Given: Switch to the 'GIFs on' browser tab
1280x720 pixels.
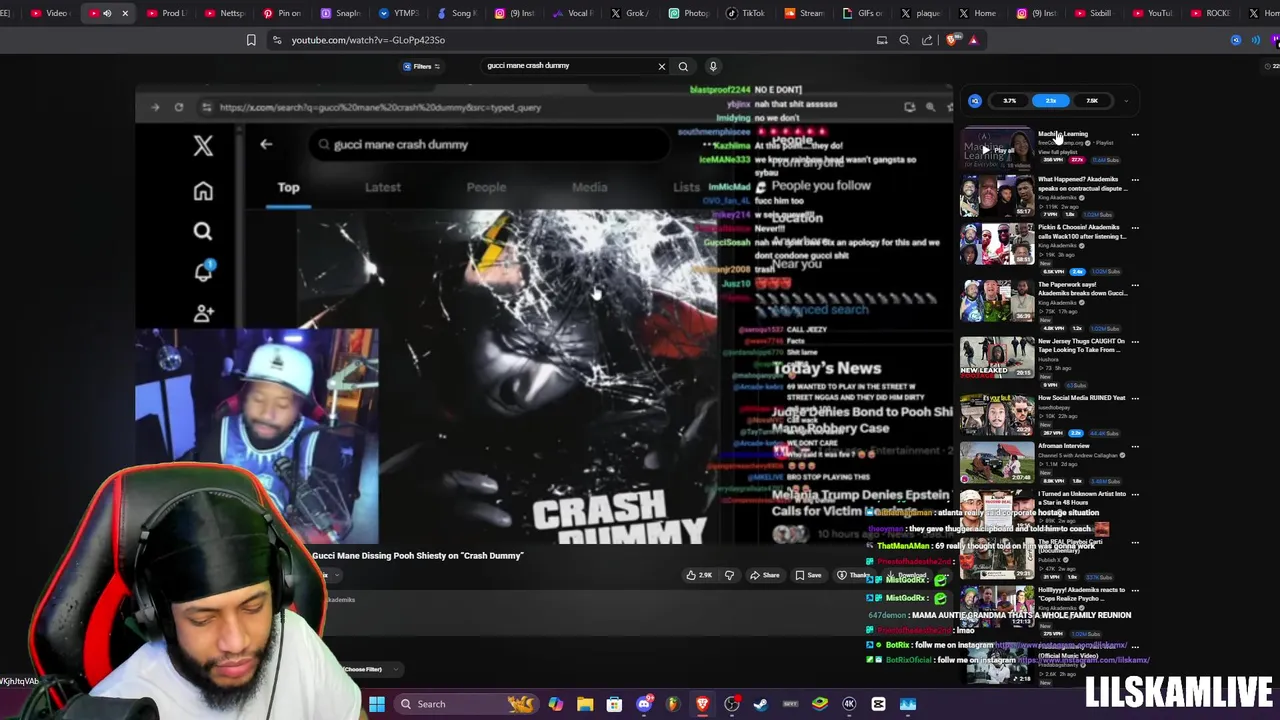Looking at the screenshot, I should [x=862, y=13].
